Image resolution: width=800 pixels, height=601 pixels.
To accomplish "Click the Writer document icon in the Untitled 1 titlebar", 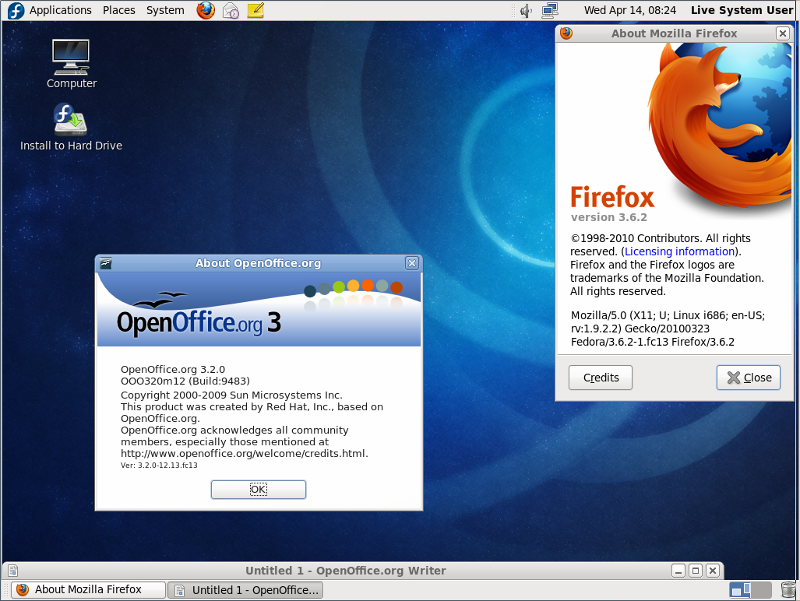I will coord(13,570).
